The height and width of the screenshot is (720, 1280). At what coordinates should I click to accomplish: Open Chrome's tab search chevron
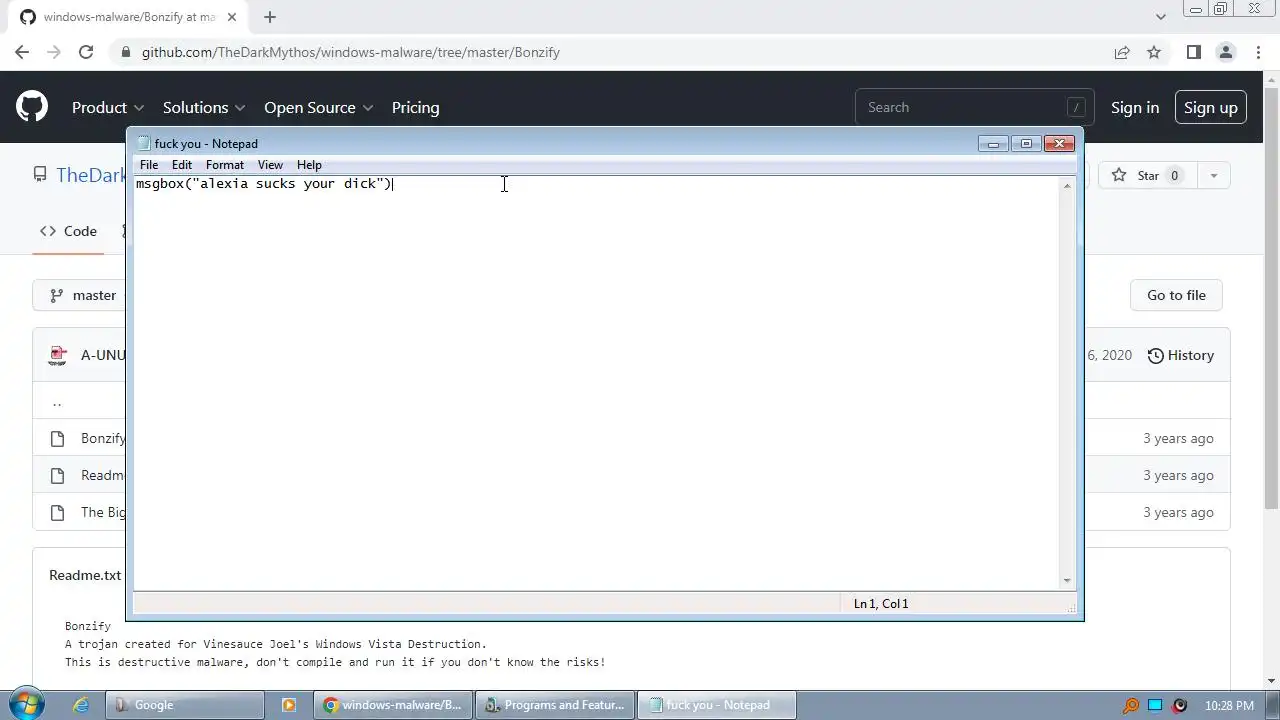[x=1160, y=17]
